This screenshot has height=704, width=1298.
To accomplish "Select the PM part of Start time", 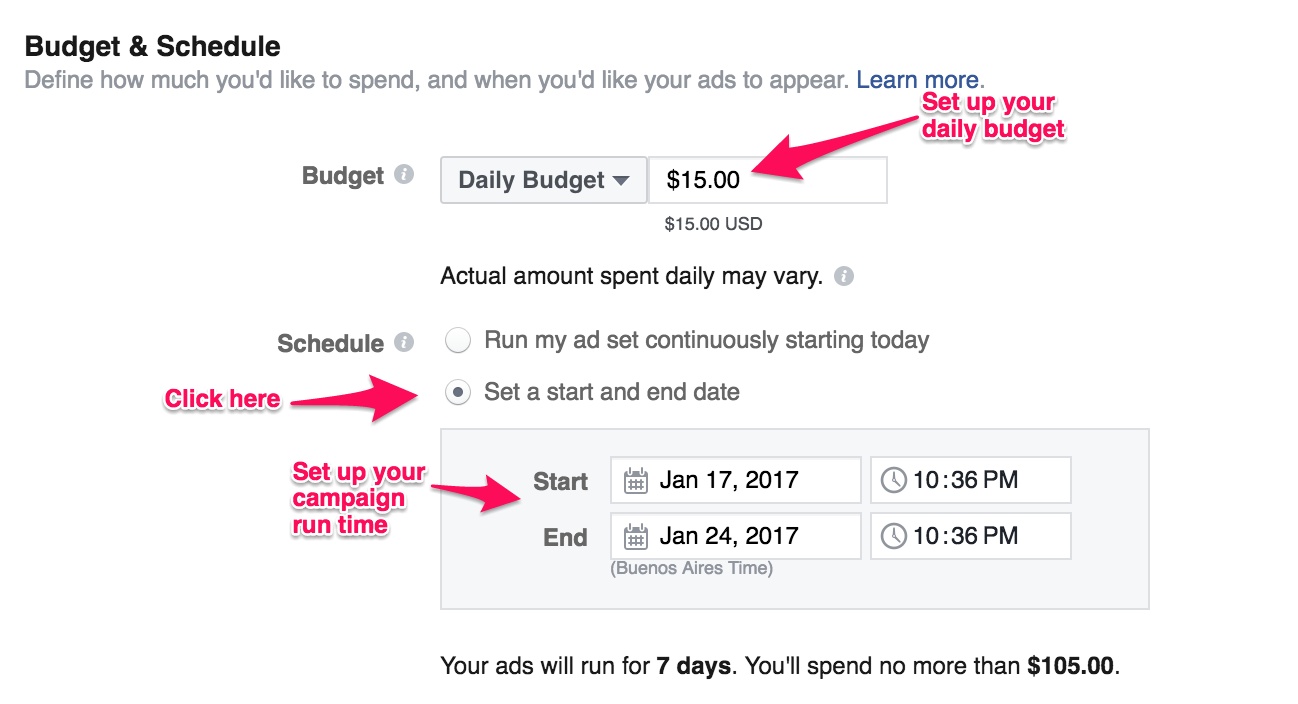I will point(1002,481).
